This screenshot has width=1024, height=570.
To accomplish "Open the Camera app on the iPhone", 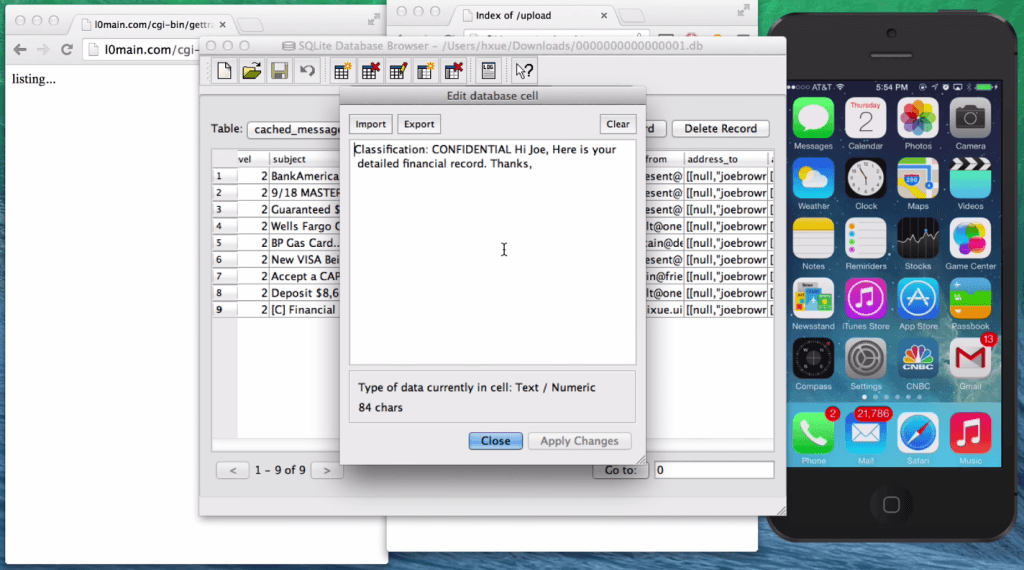I will tap(970, 118).
